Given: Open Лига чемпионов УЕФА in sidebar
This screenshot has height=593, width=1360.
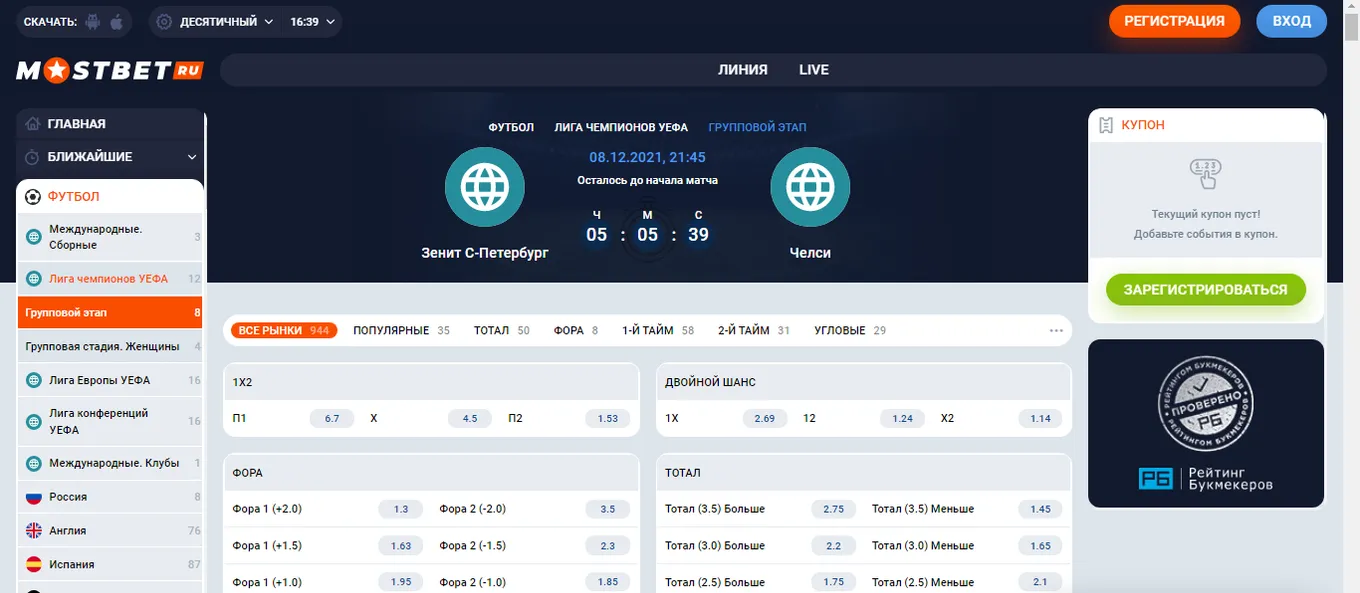Looking at the screenshot, I should (110, 279).
